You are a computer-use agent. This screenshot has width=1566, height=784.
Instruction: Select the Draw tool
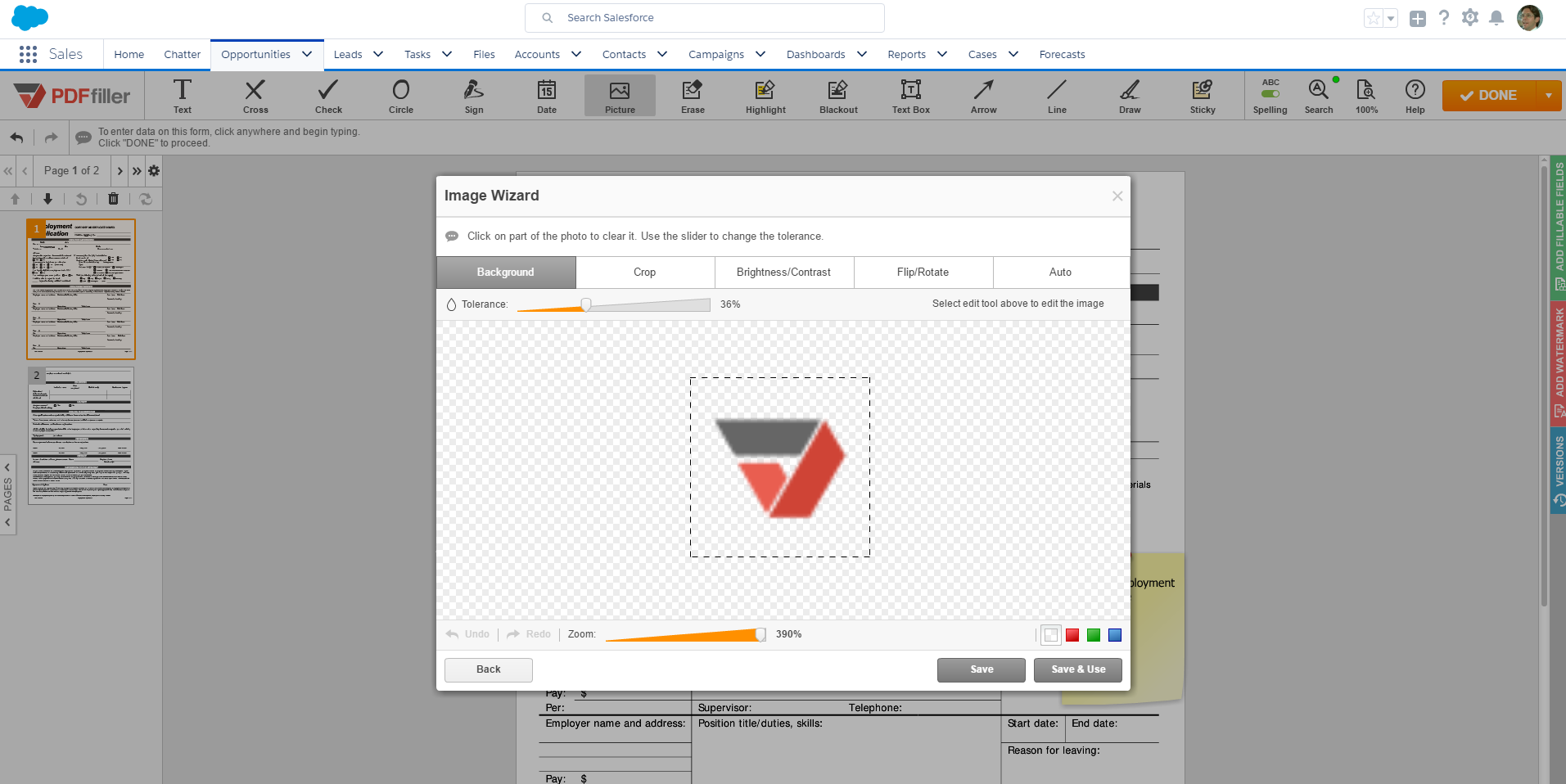coord(1130,95)
